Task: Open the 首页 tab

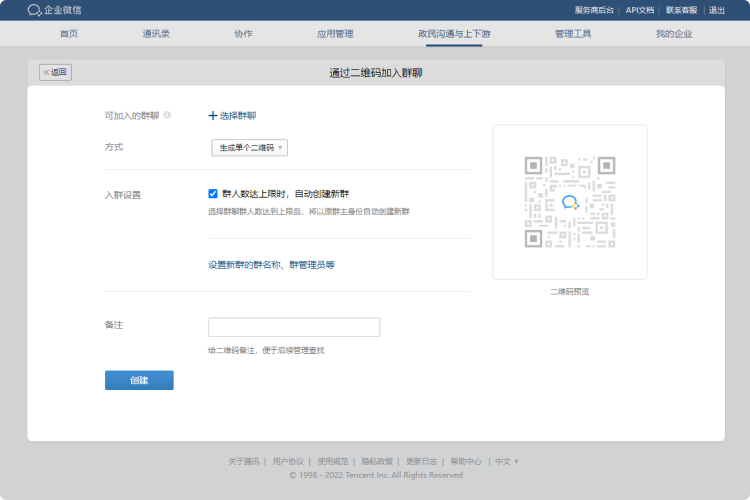Action: [x=69, y=33]
